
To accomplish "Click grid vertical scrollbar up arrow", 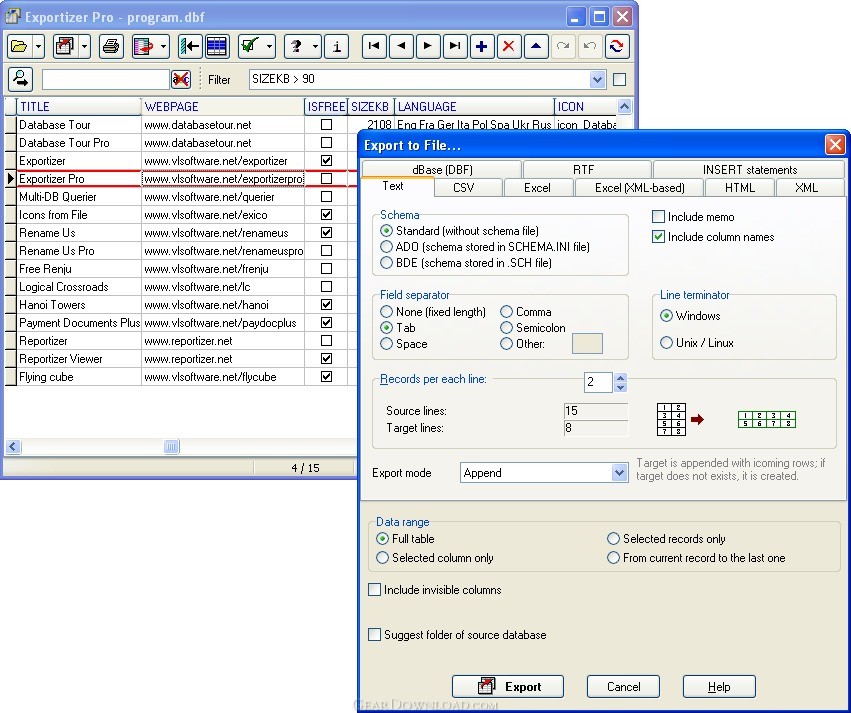I will (624, 106).
